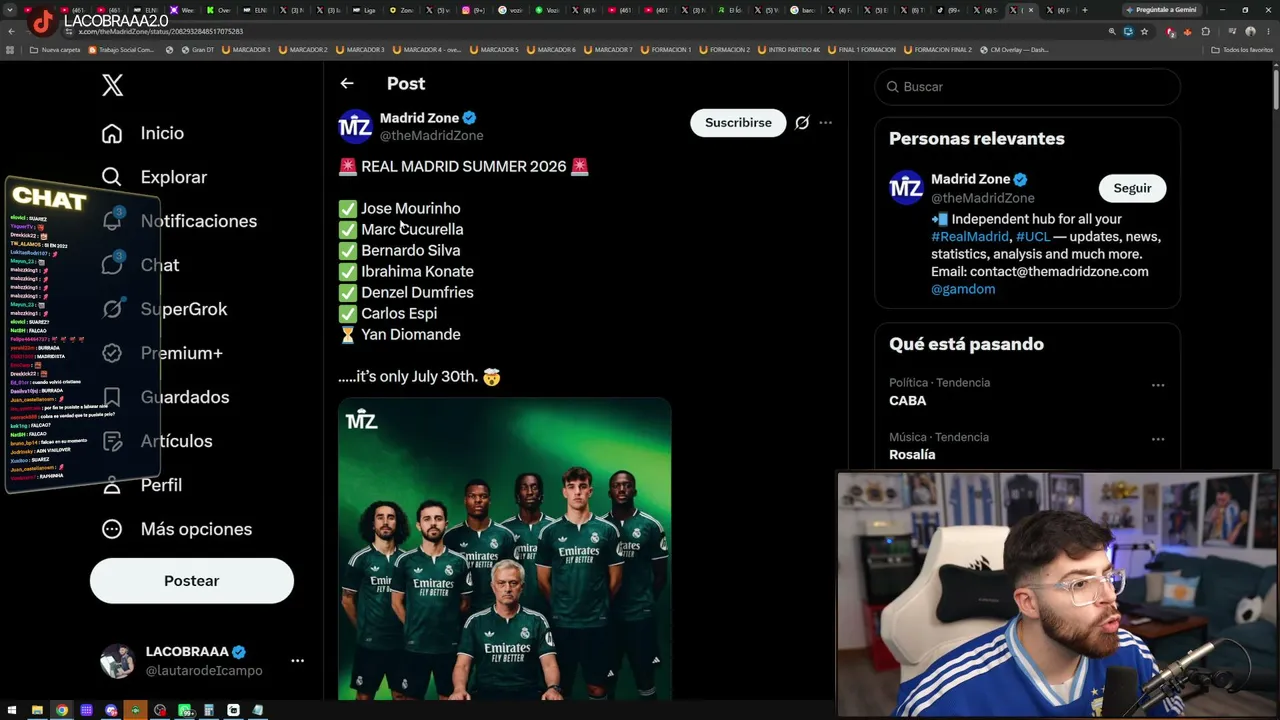Screen dimensions: 1280x720
Task: Click the browser back arrow
Action: coord(11,32)
